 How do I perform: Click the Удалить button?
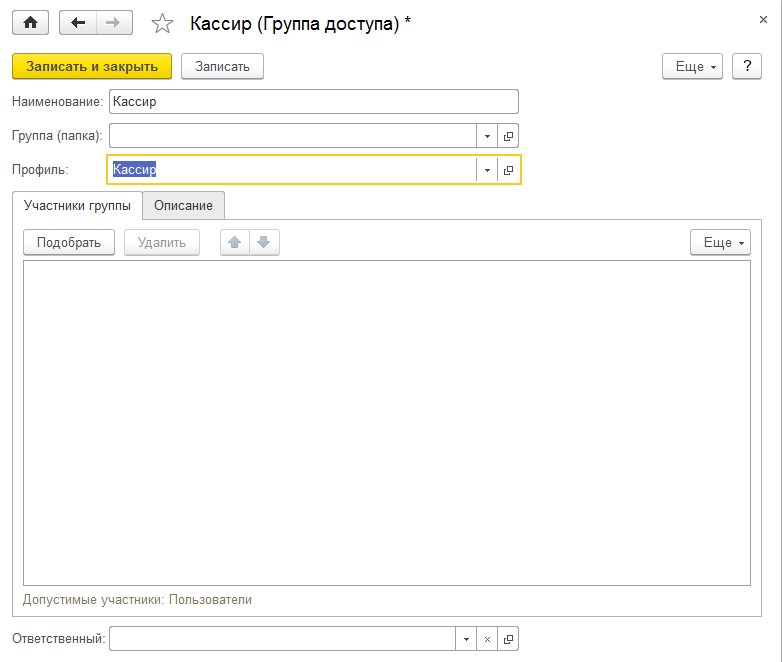coord(162,242)
